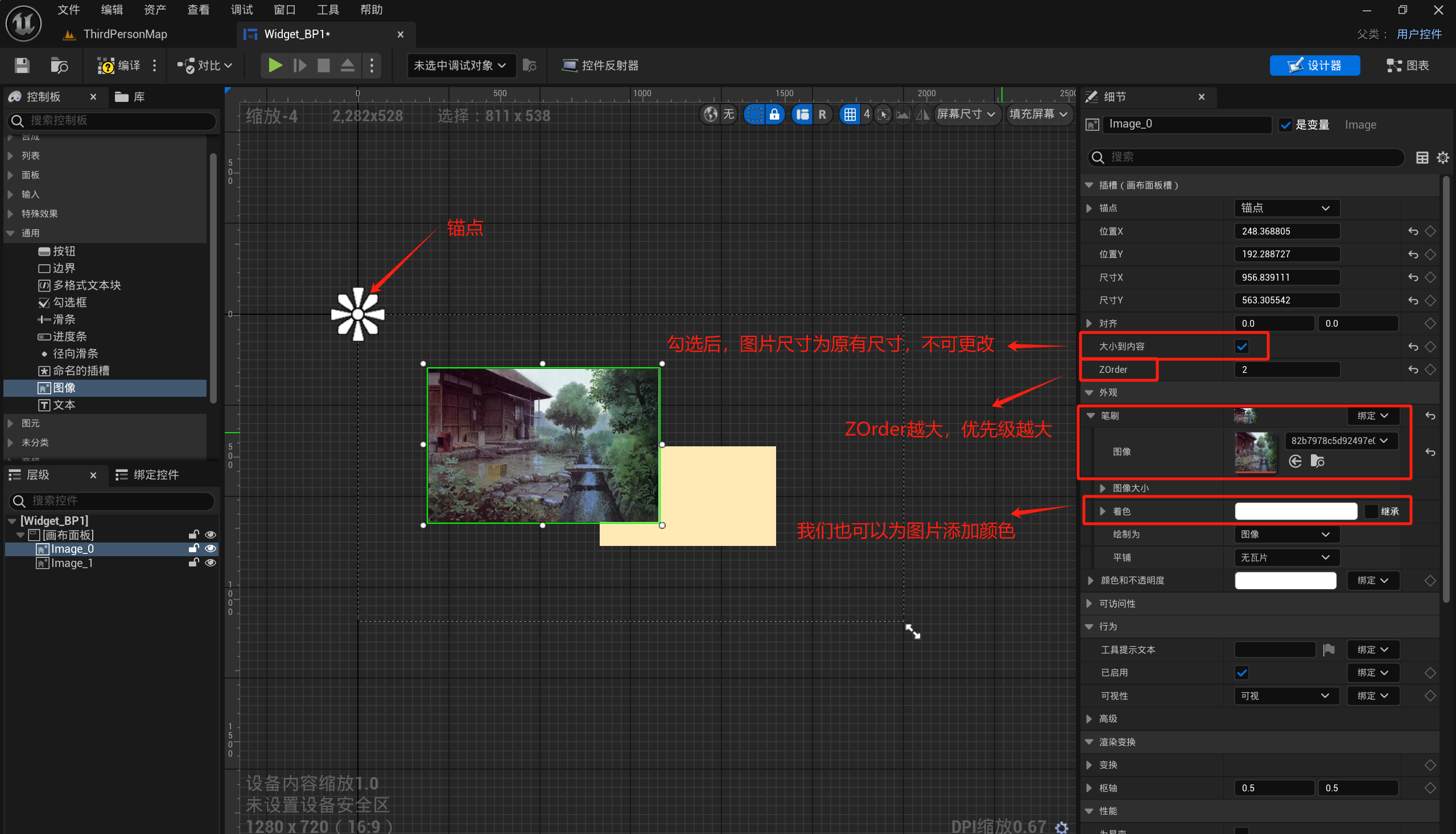Click the DPI scale settings gear

click(1062, 827)
